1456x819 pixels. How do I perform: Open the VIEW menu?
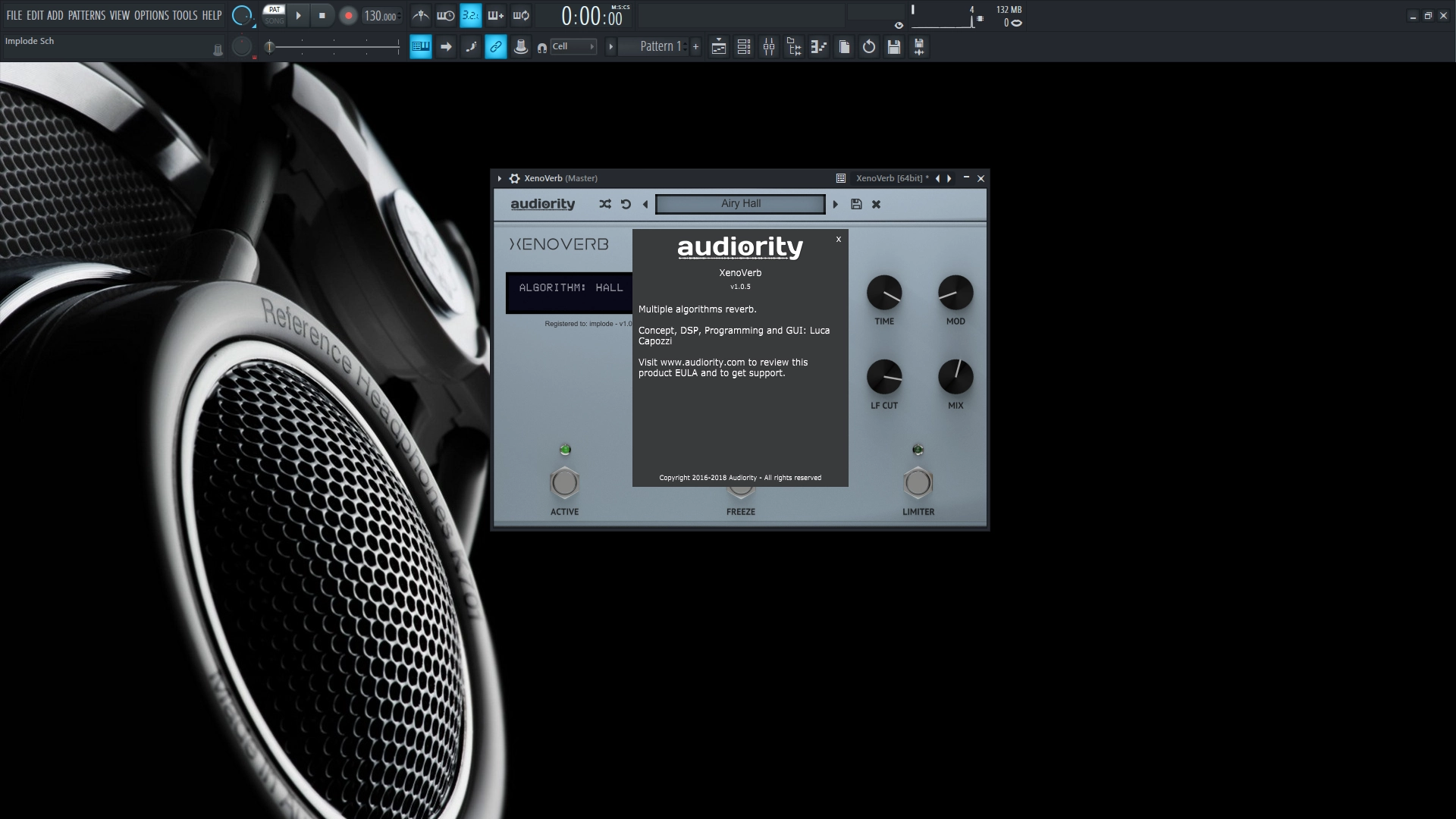(120, 15)
